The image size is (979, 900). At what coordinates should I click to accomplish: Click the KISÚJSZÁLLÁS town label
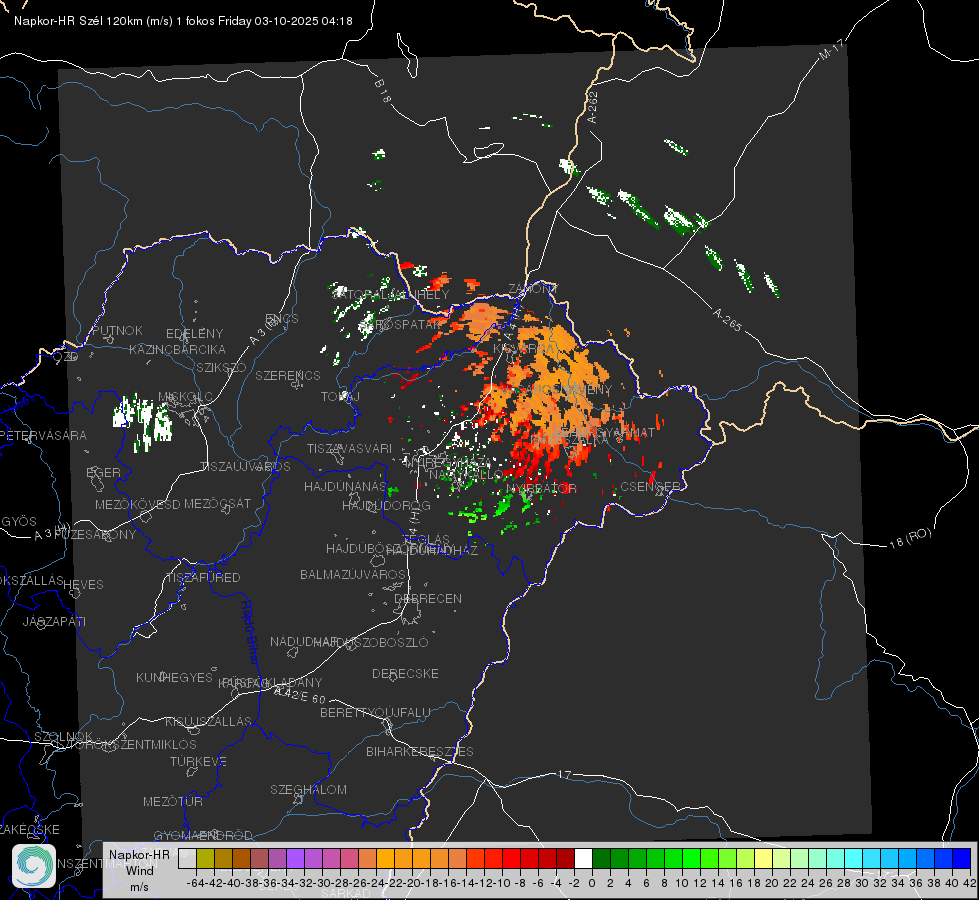(208, 721)
